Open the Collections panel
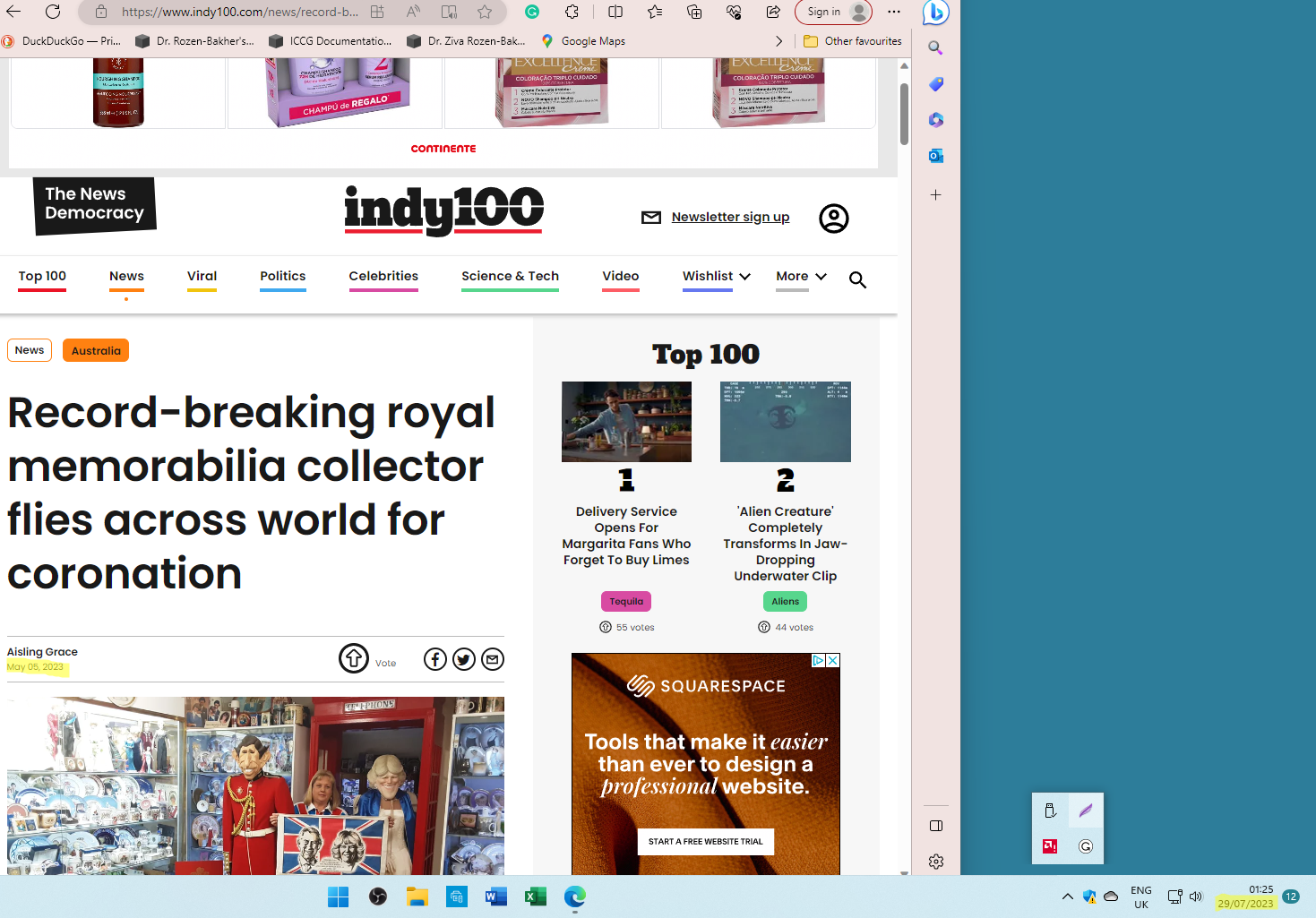 [694, 12]
